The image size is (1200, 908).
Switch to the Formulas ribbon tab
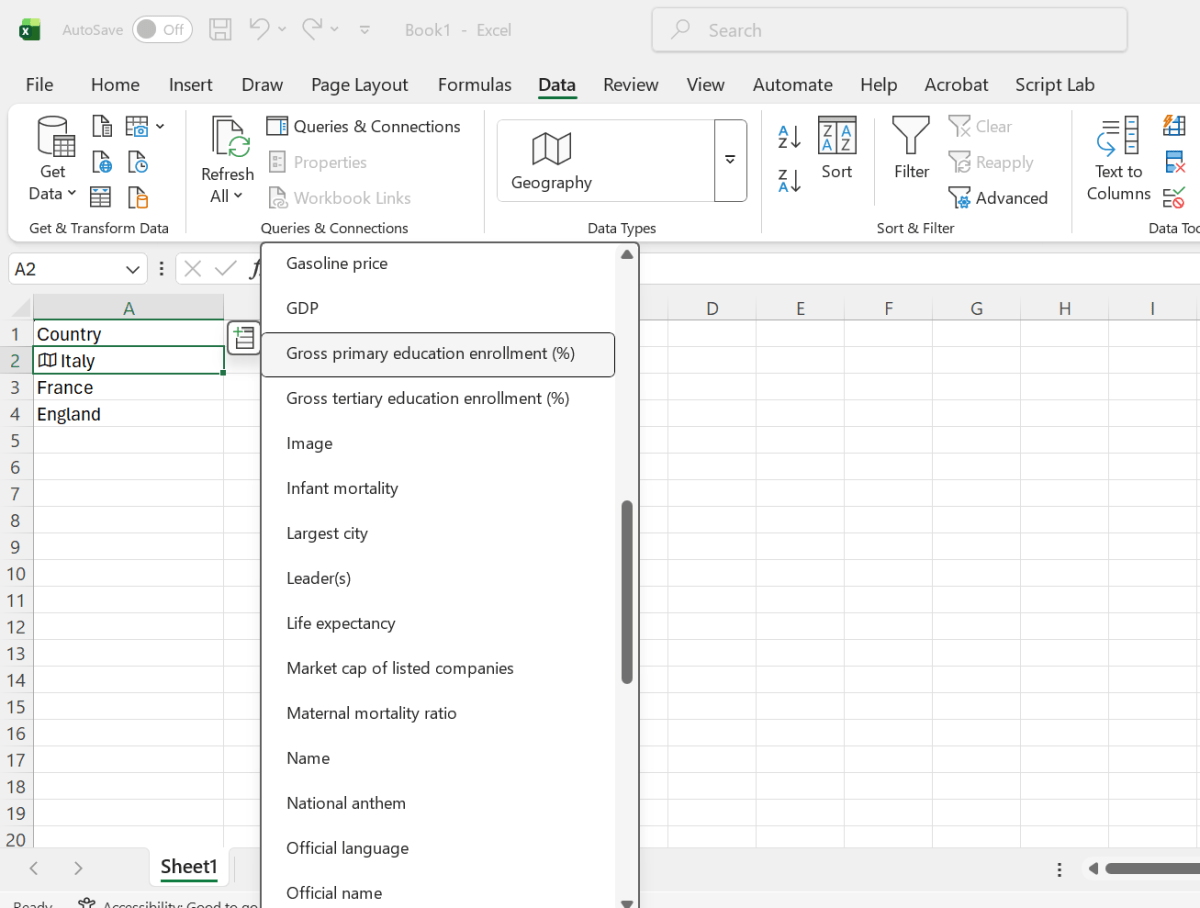[474, 85]
